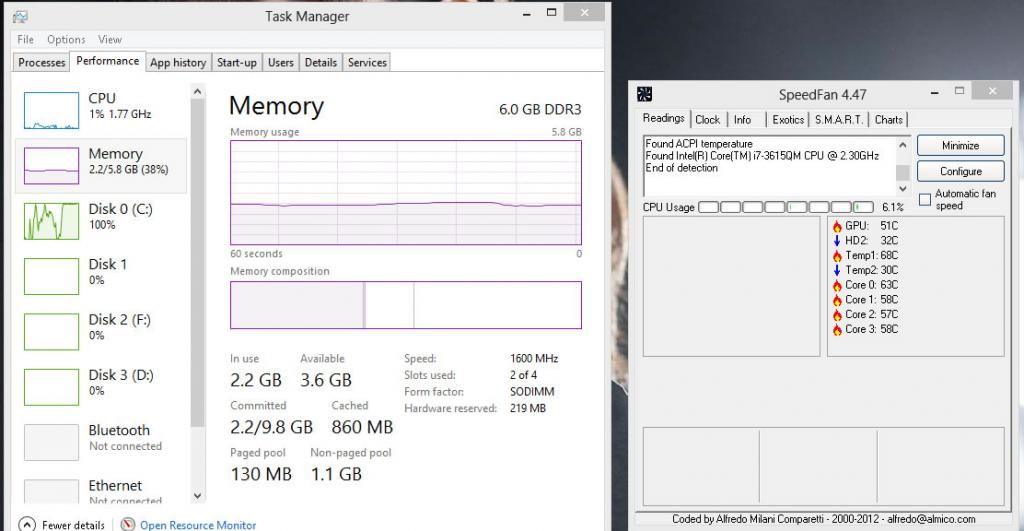Click the '219 MB' hardware reserved value
1024x531 pixels.
[528, 408]
